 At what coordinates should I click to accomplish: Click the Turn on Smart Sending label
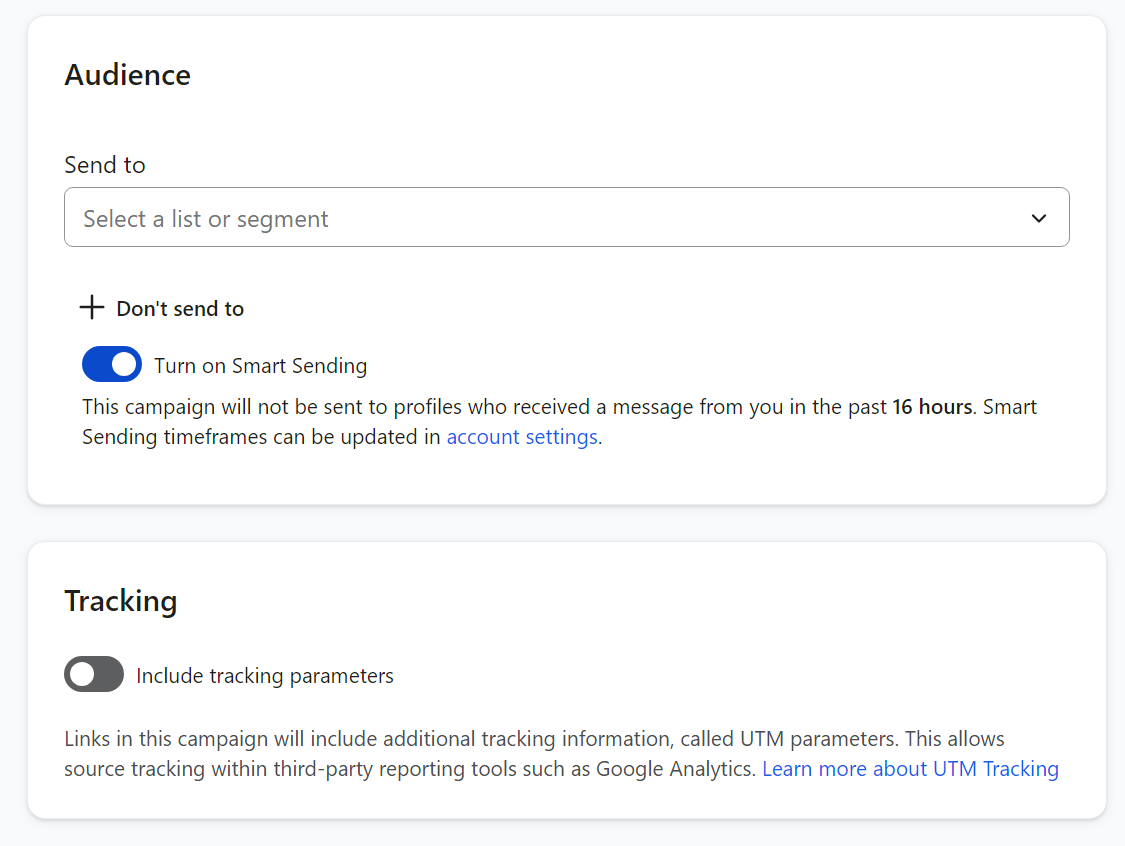260,366
